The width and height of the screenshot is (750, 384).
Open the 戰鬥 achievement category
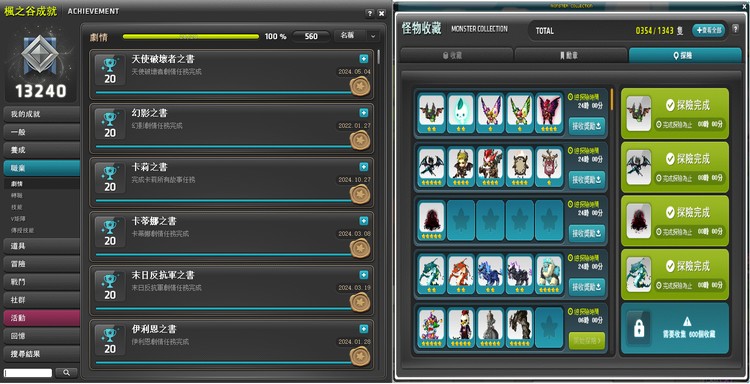pos(41,282)
